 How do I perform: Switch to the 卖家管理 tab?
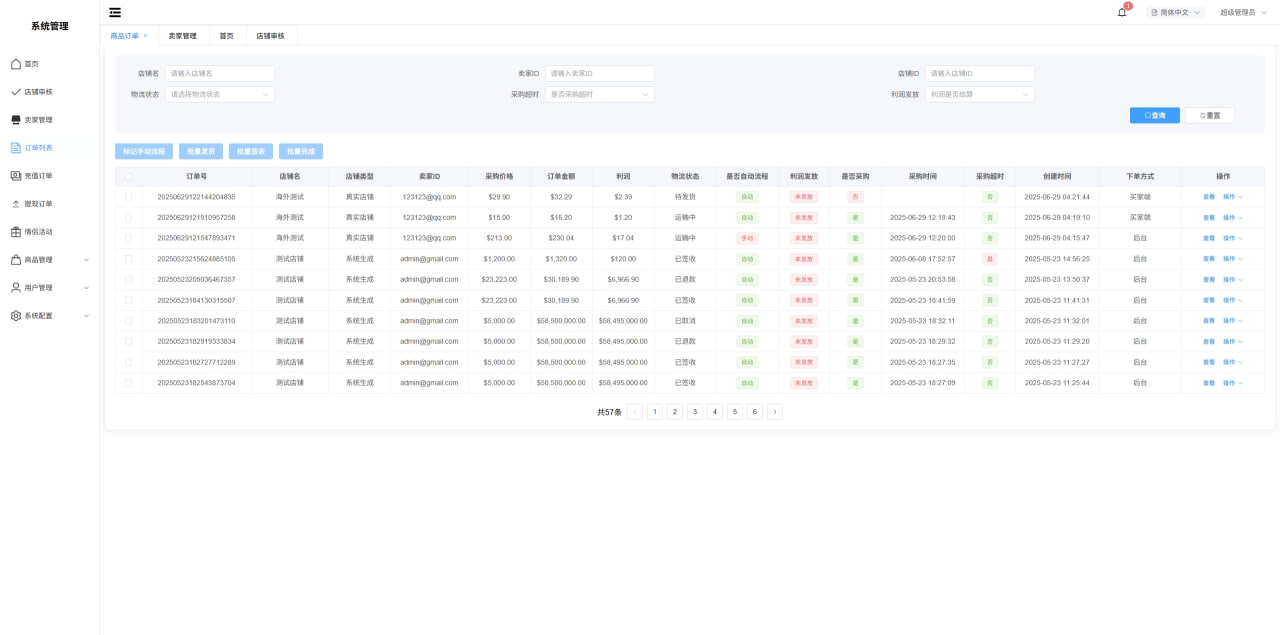pyautogui.click(x=182, y=36)
